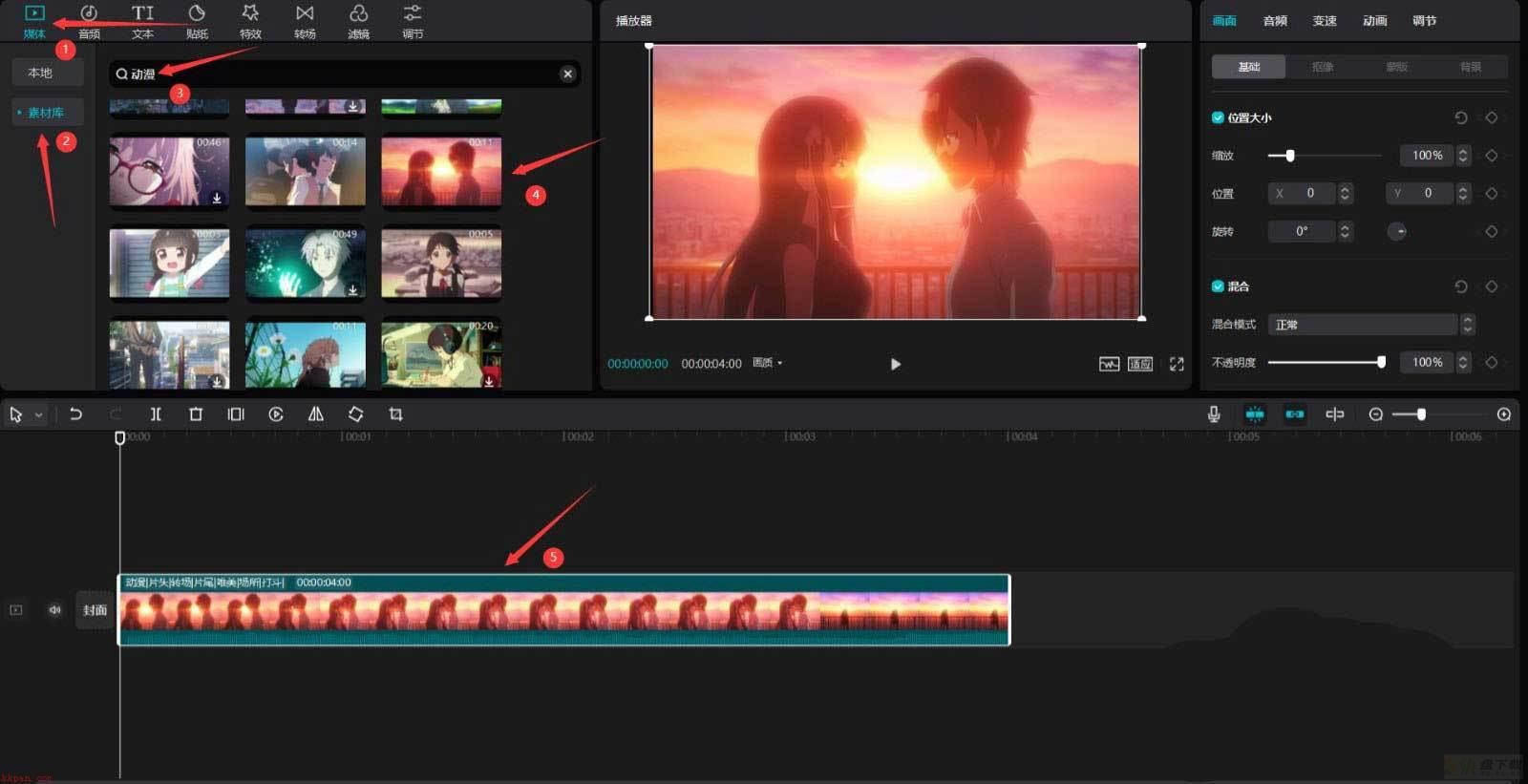Clear the search box with the X button
The image size is (1528, 784).
pos(567,74)
